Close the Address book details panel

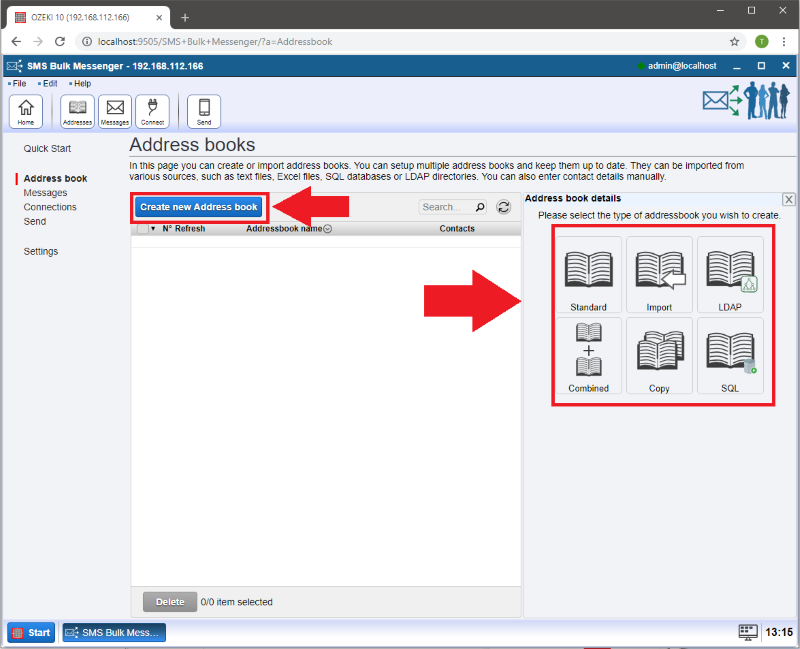pos(789,199)
